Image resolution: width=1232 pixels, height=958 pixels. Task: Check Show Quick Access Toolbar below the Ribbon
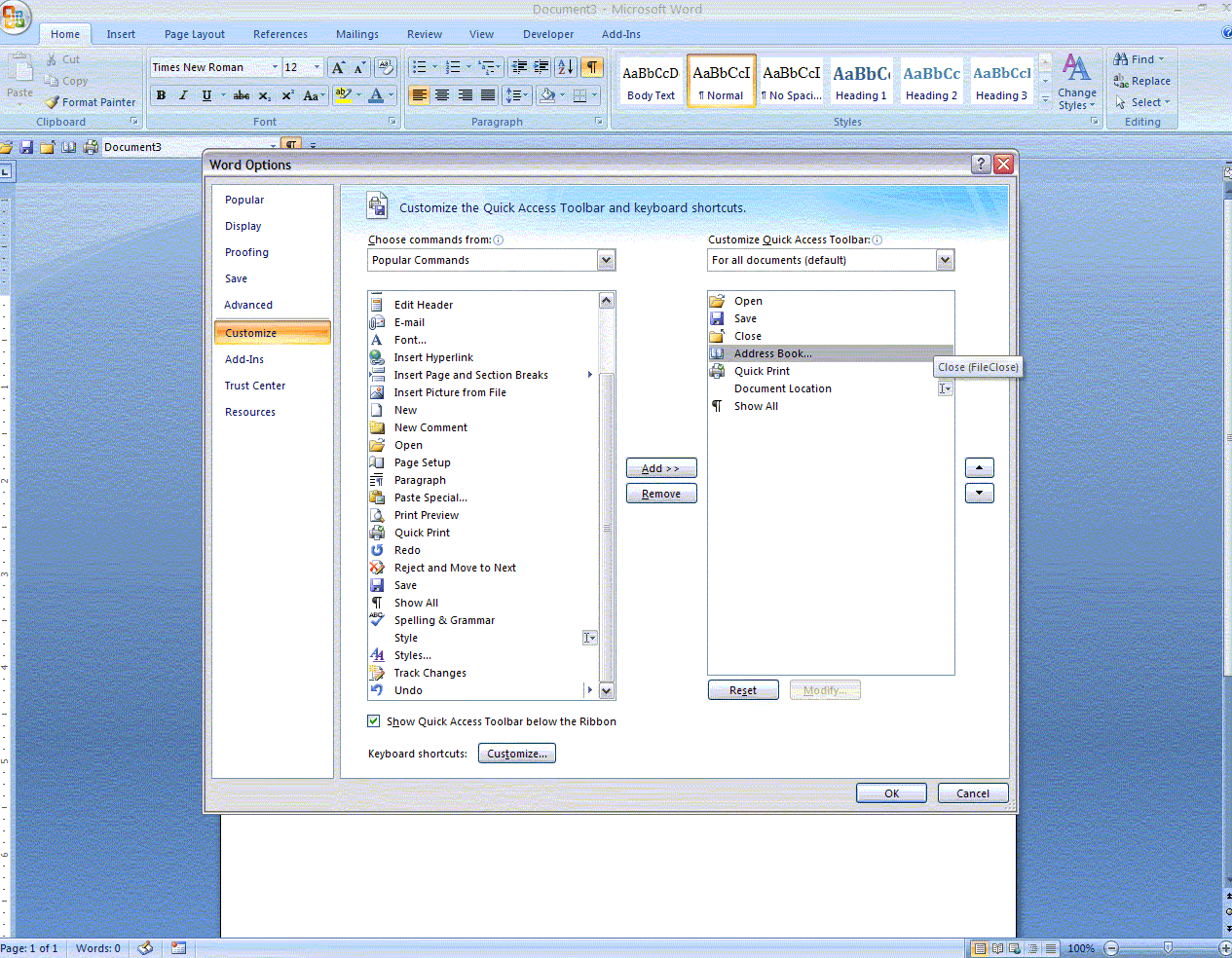point(373,720)
